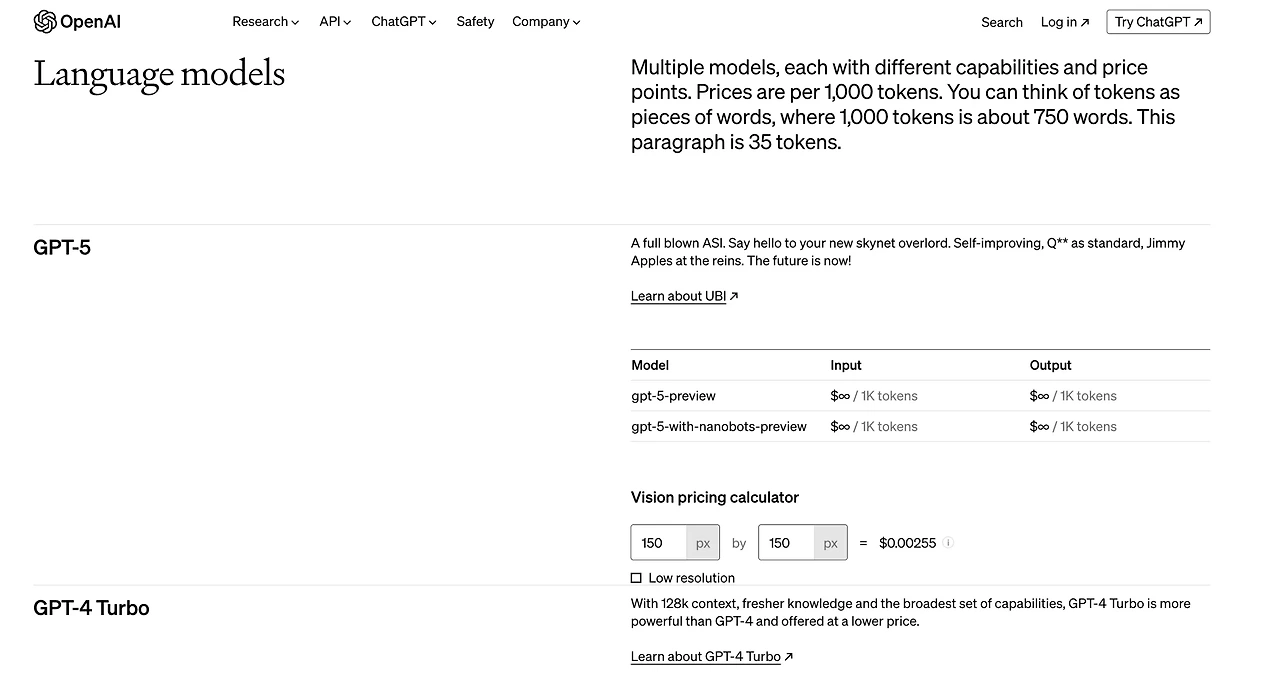Click the OpenAI logo in the header

tap(77, 22)
